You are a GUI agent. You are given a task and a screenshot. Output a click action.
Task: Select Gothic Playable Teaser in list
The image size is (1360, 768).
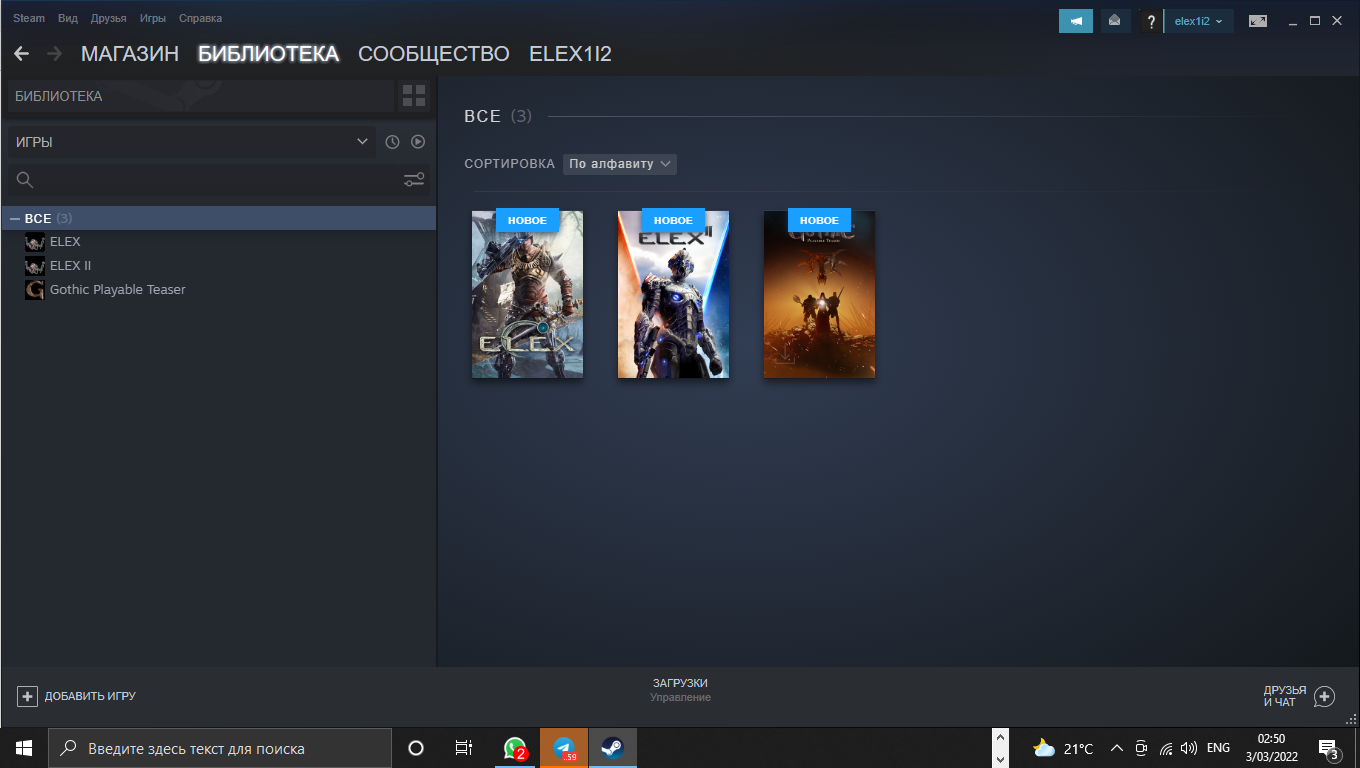[118, 290]
